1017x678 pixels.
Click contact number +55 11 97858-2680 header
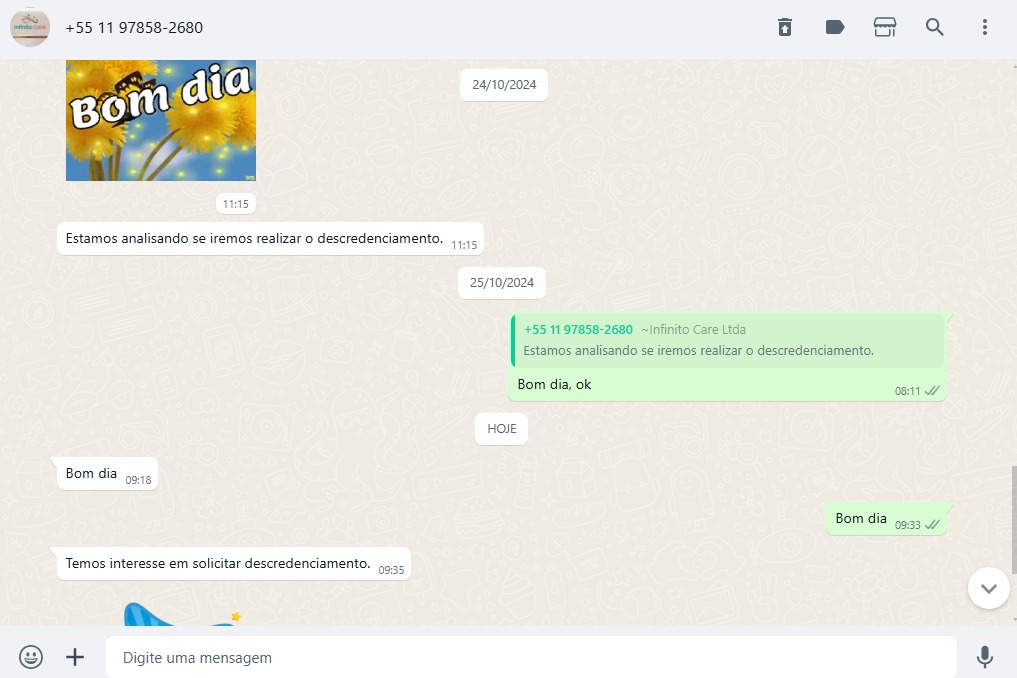pyautogui.click(x=134, y=27)
